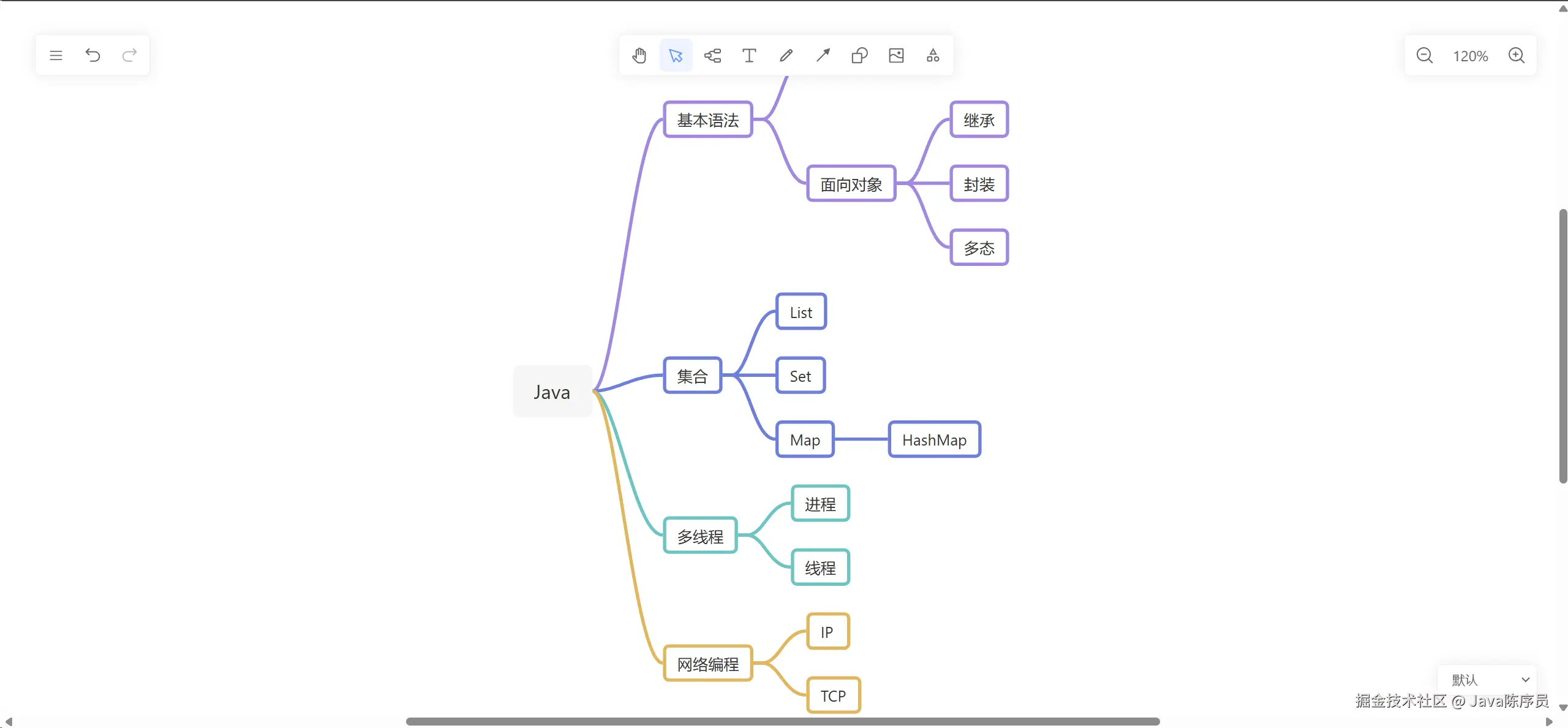Open the hamburger main menu
Image resolution: width=1568 pixels, height=728 pixels.
click(56, 56)
